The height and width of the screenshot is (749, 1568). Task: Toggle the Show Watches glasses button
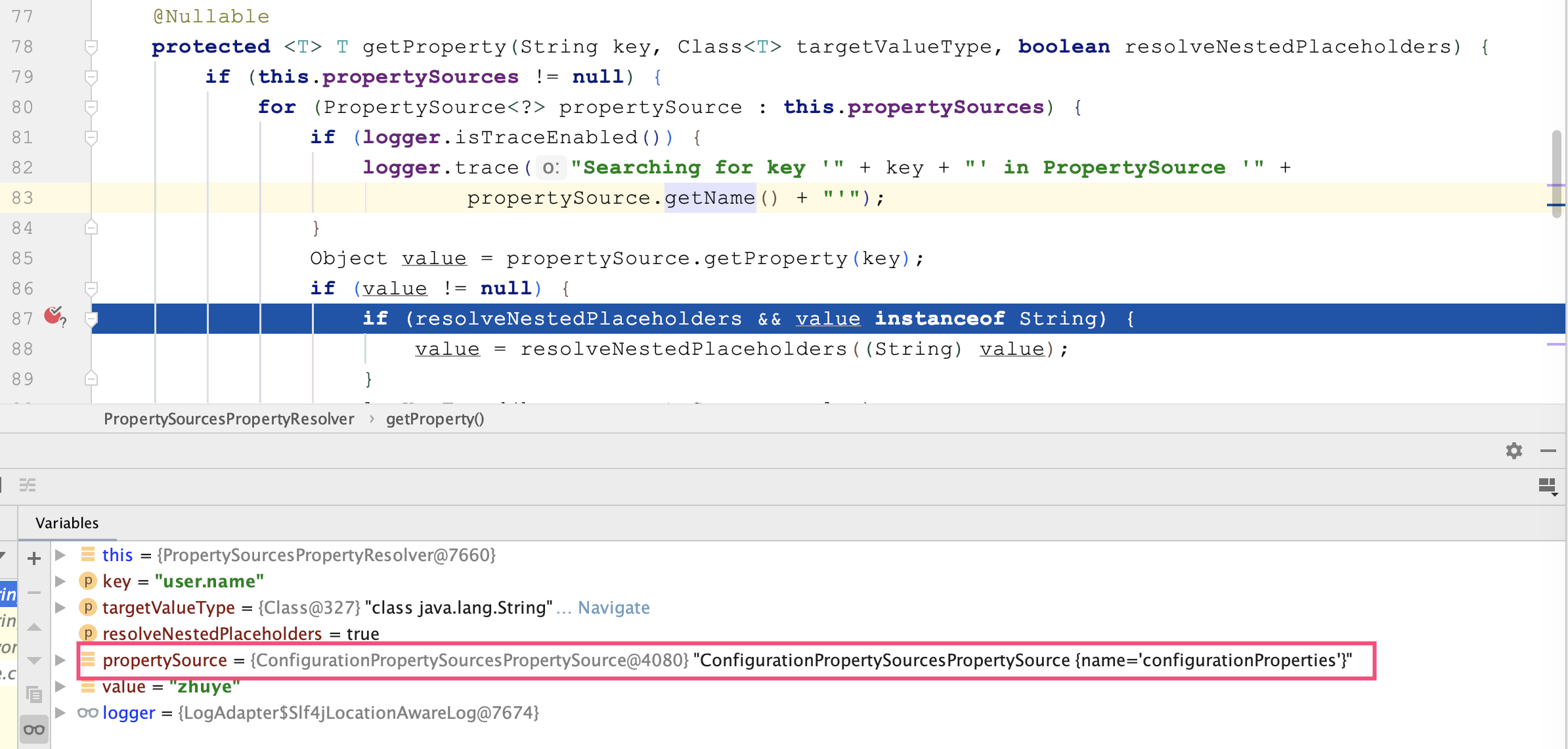tap(34, 729)
